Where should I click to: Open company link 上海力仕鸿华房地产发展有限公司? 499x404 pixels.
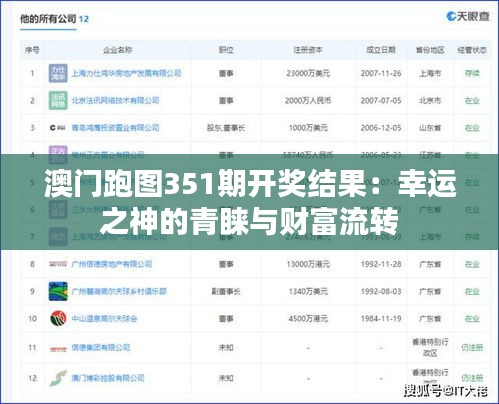pyautogui.click(x=126, y=73)
